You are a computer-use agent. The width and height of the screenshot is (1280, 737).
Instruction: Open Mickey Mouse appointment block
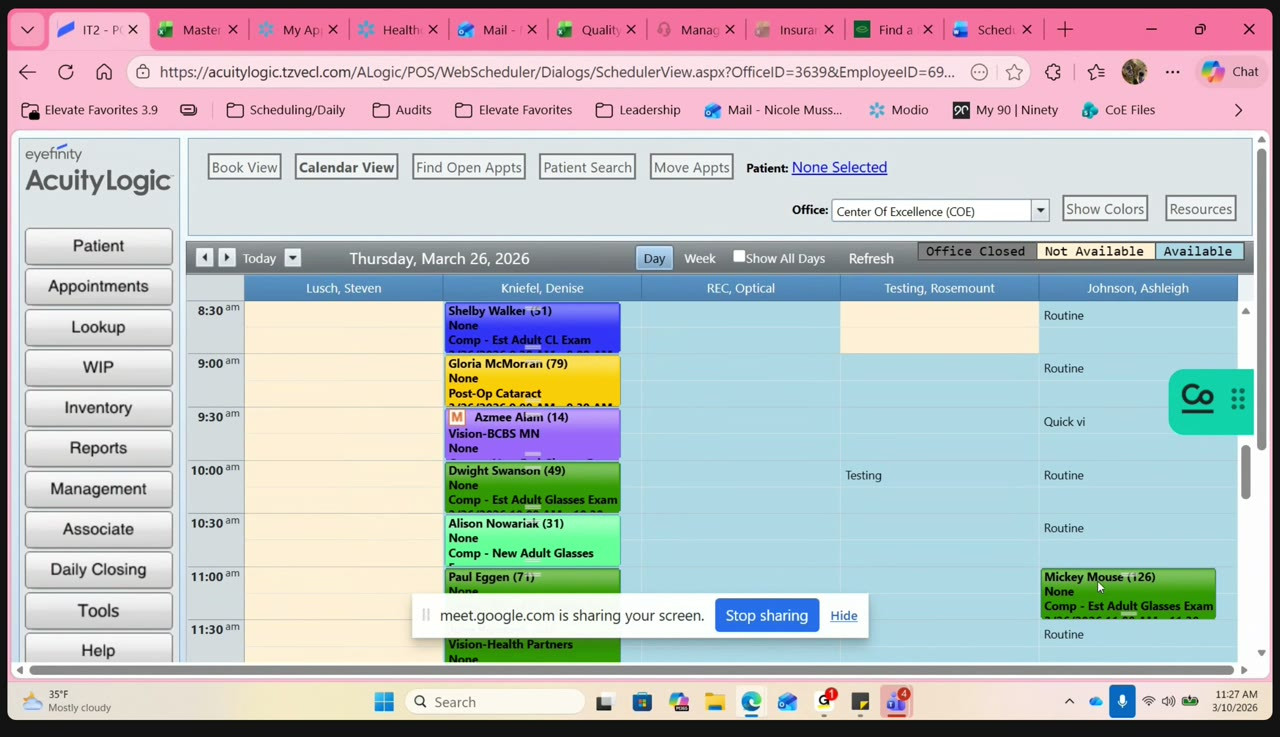point(1128,593)
